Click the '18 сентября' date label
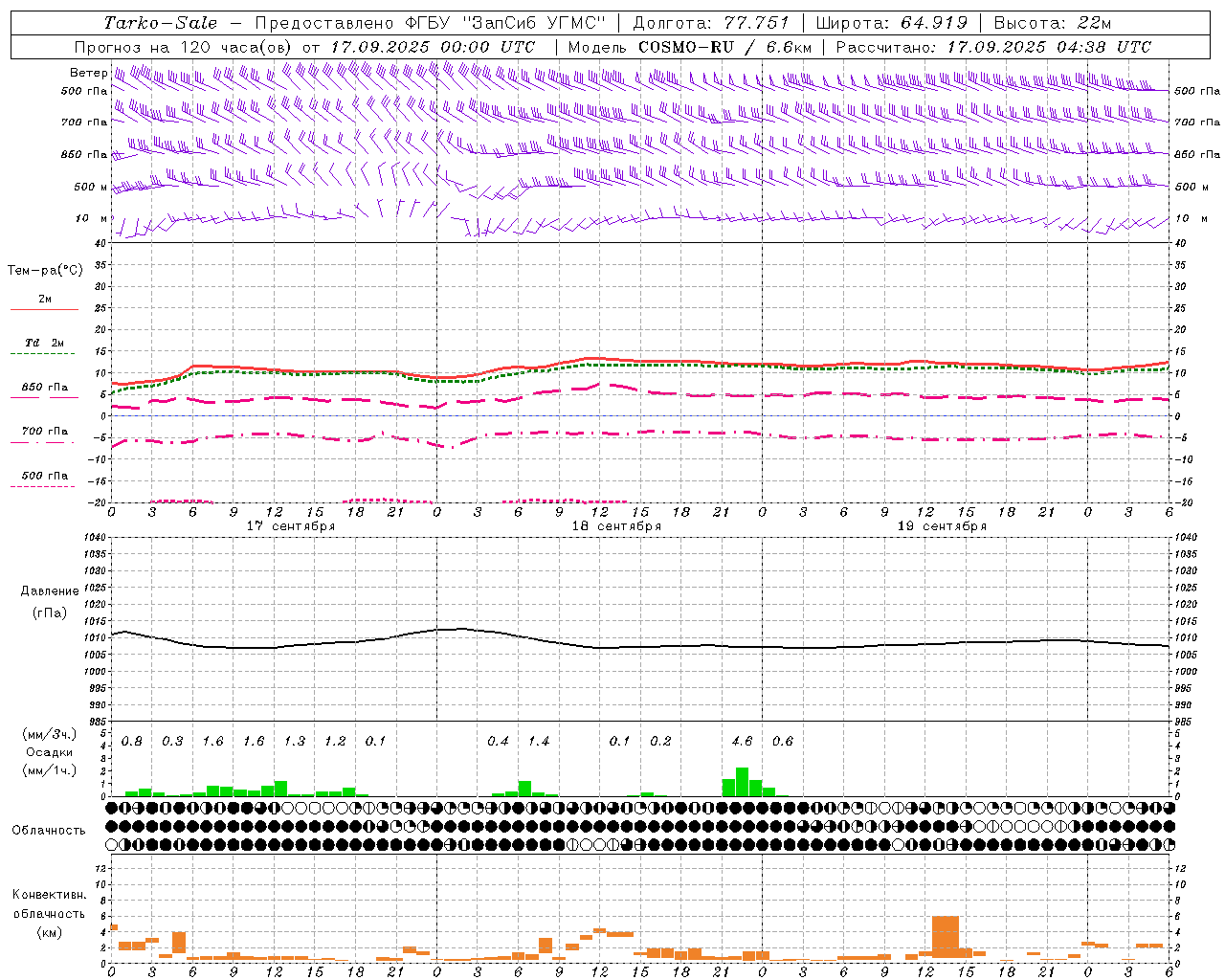Image resolution: width=1225 pixels, height=980 pixels. point(616,526)
